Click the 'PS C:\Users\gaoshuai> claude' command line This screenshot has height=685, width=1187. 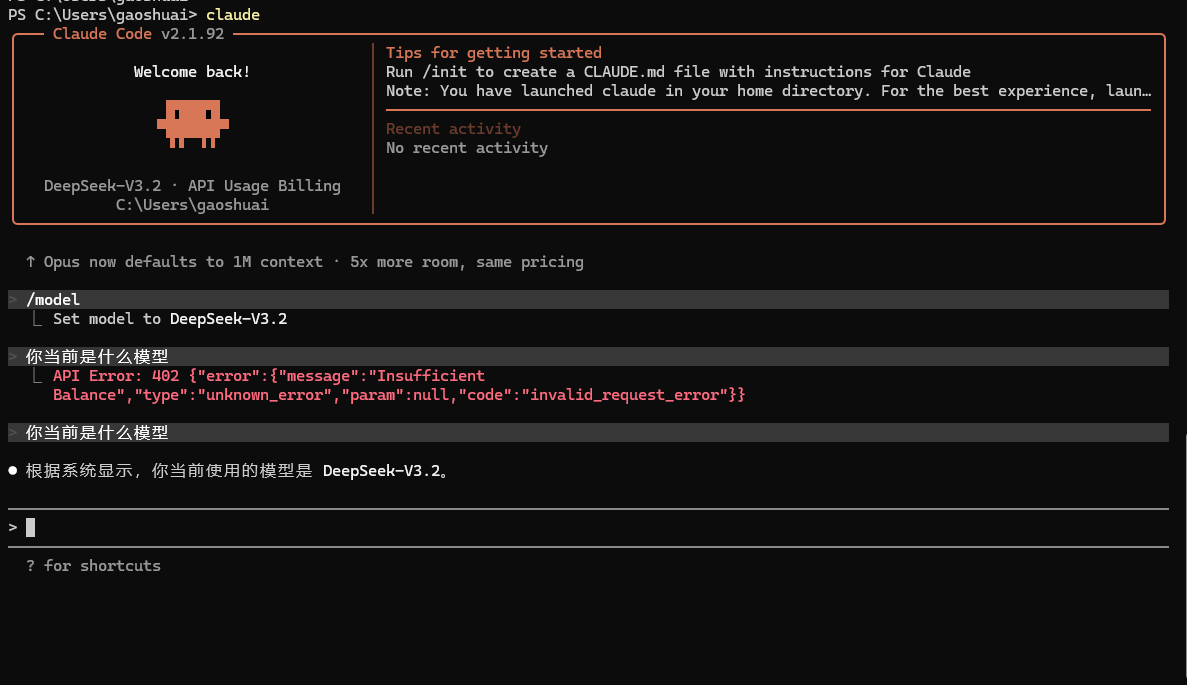click(134, 15)
